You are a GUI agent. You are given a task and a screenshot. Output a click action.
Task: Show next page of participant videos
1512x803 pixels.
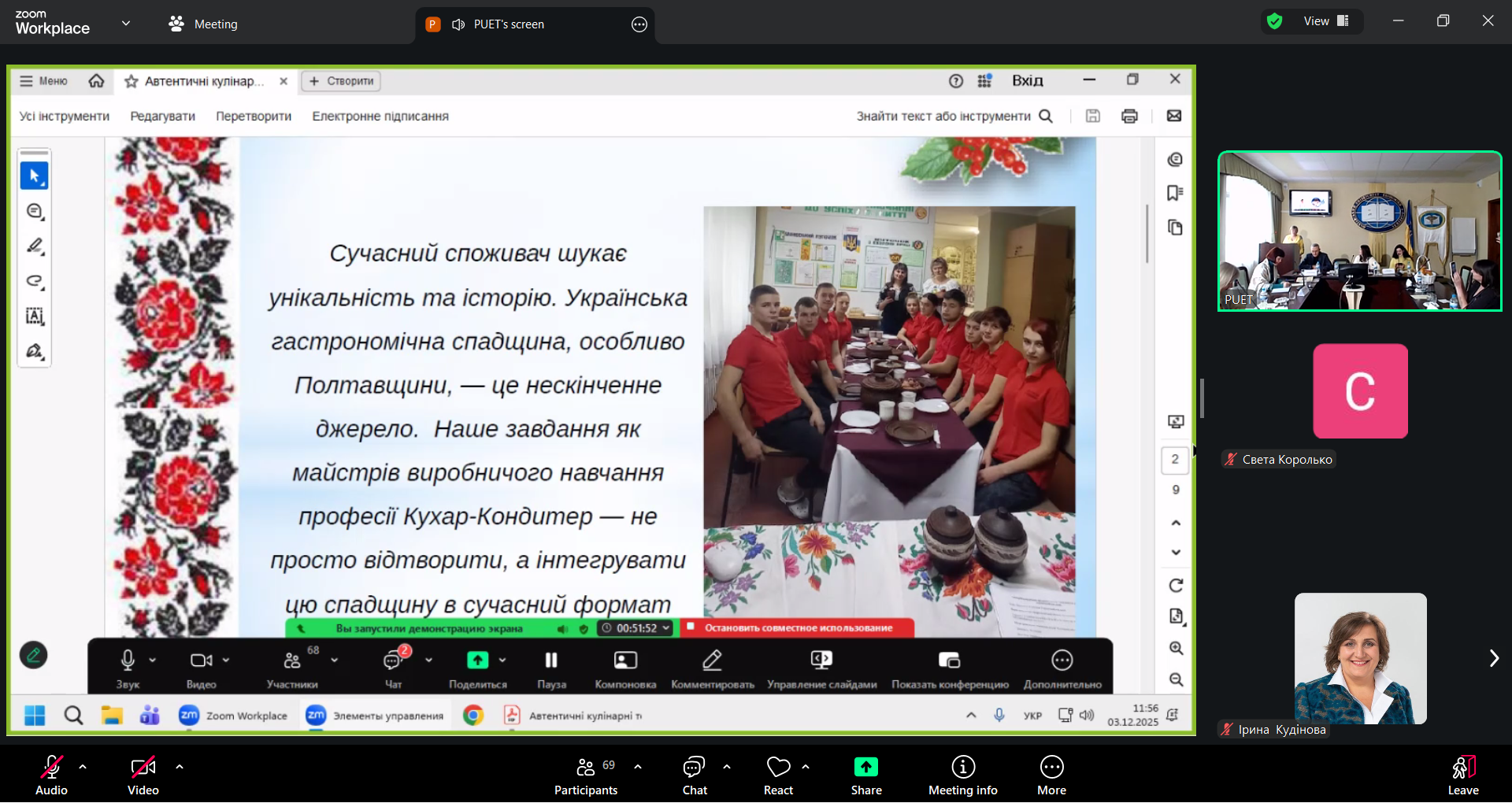coord(1493,658)
